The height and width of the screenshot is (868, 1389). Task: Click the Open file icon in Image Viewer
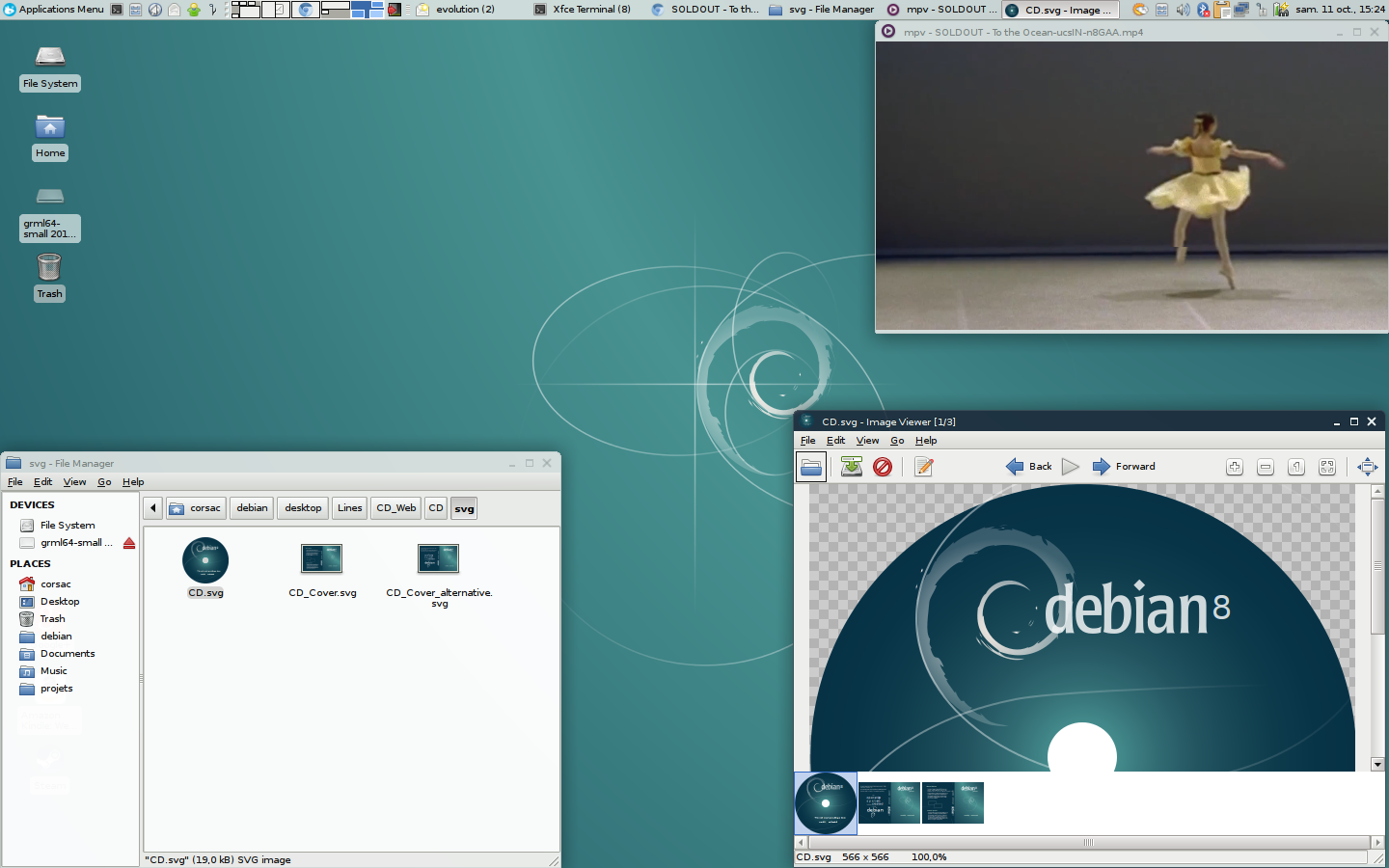click(811, 467)
